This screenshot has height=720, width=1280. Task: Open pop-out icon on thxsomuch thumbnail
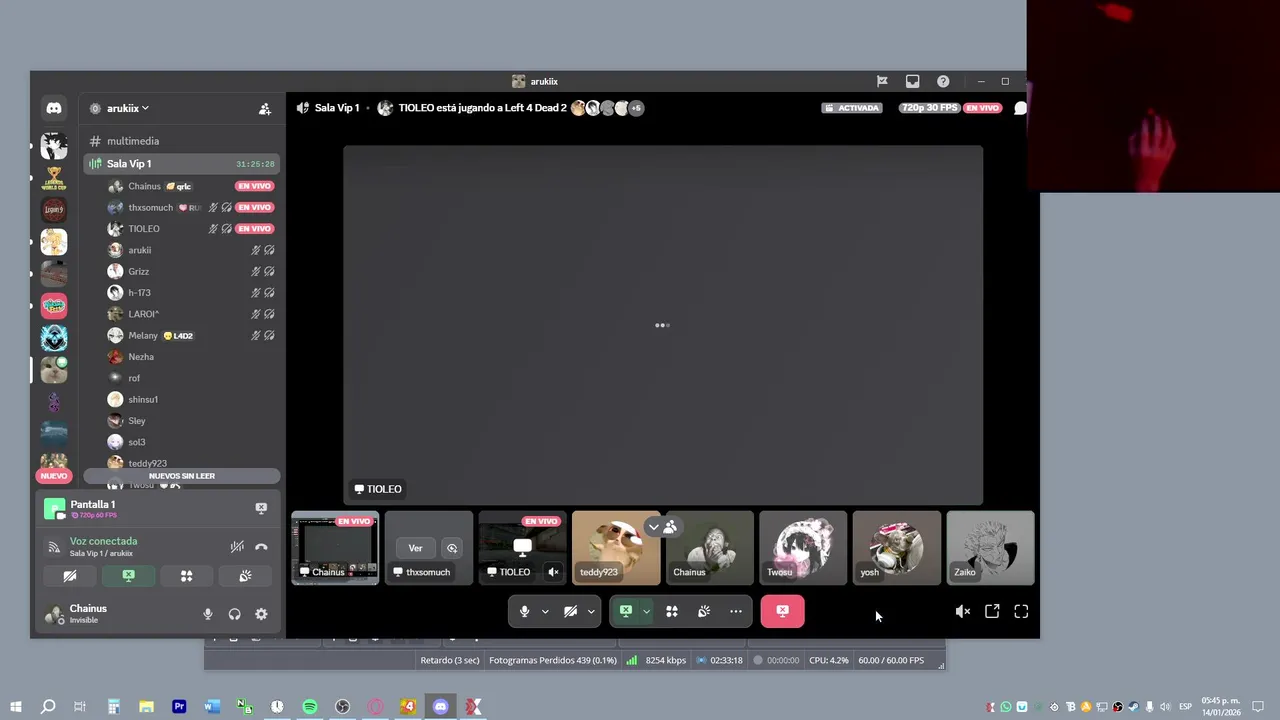[452, 548]
